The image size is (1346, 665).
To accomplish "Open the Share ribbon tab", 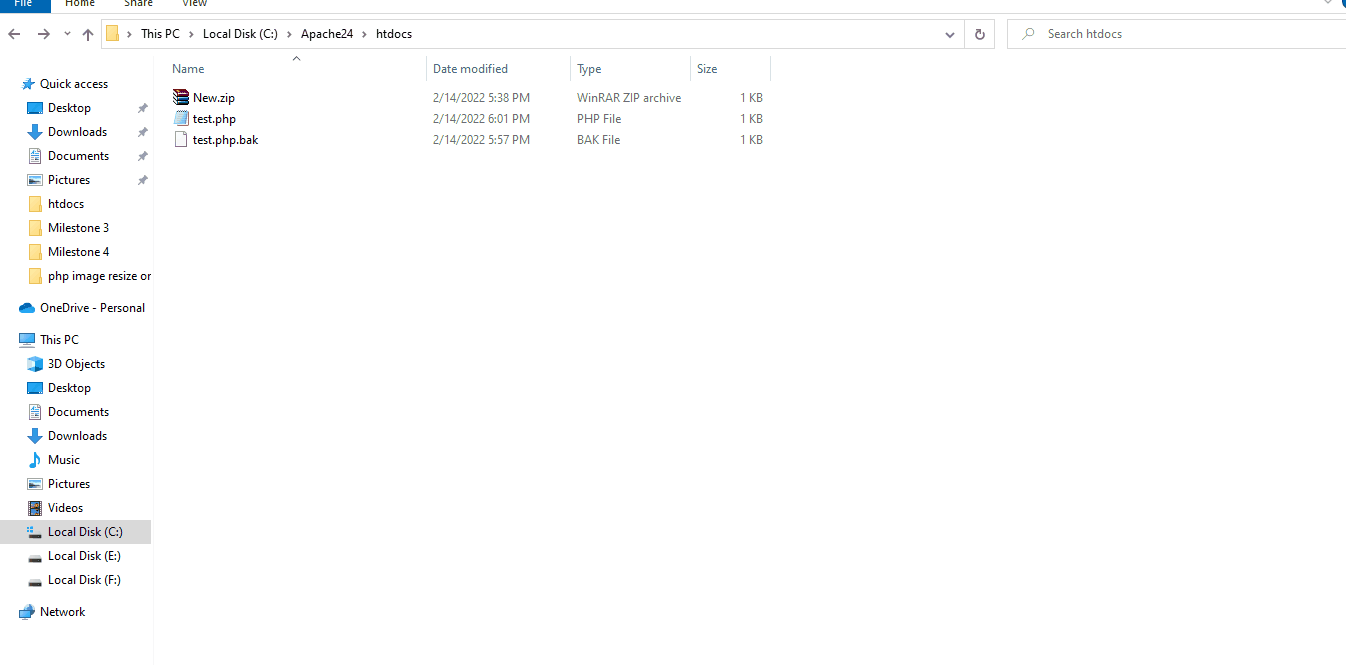I will point(138,4).
